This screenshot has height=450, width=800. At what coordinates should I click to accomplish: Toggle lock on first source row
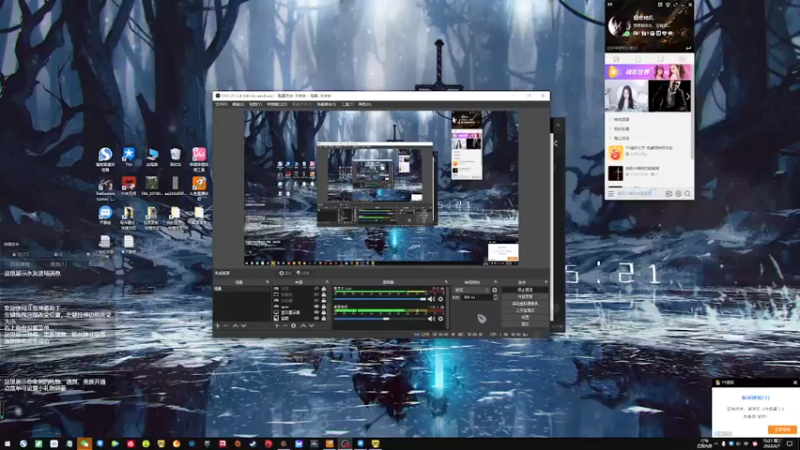(x=323, y=289)
